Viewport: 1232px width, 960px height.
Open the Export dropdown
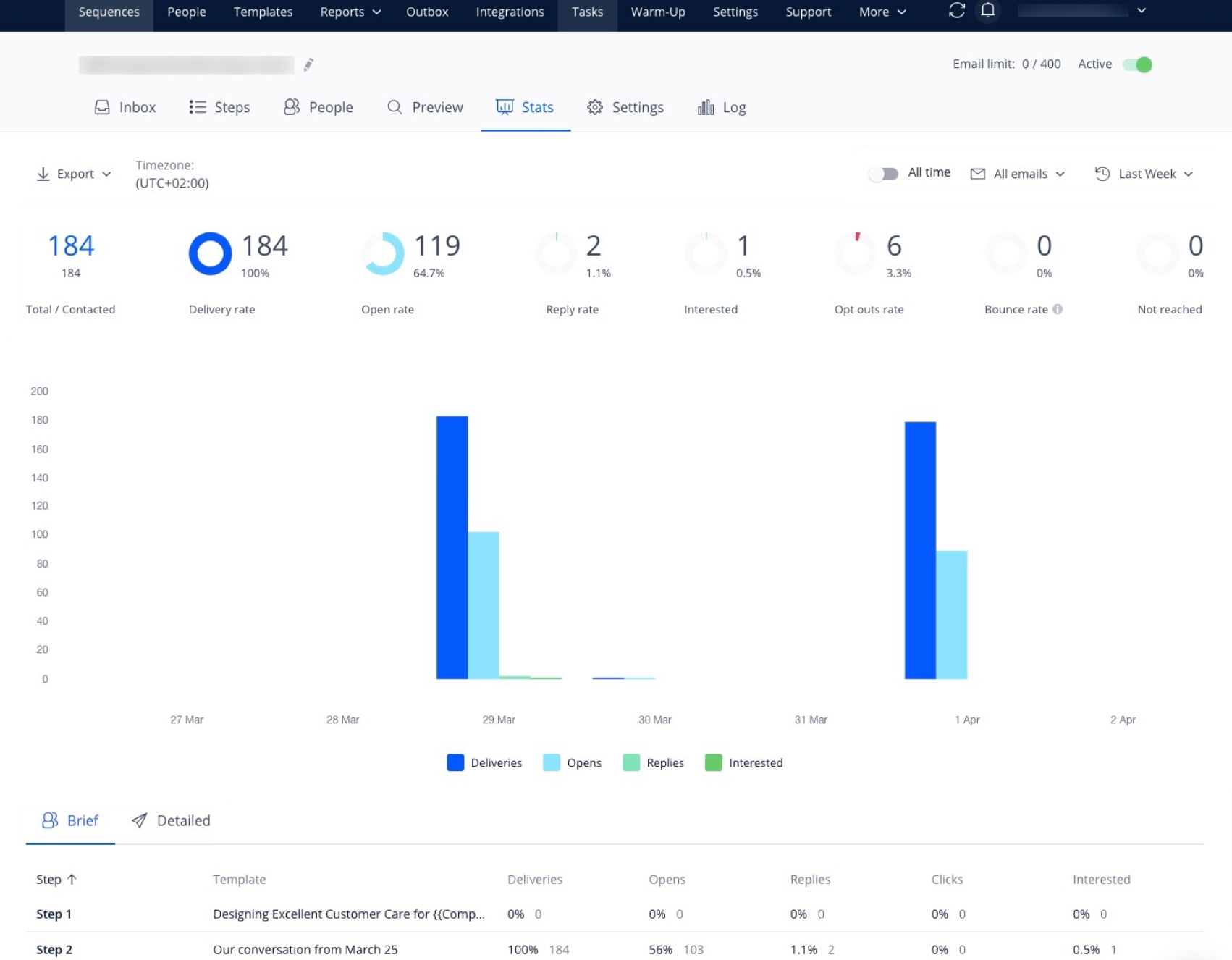pyautogui.click(x=74, y=174)
